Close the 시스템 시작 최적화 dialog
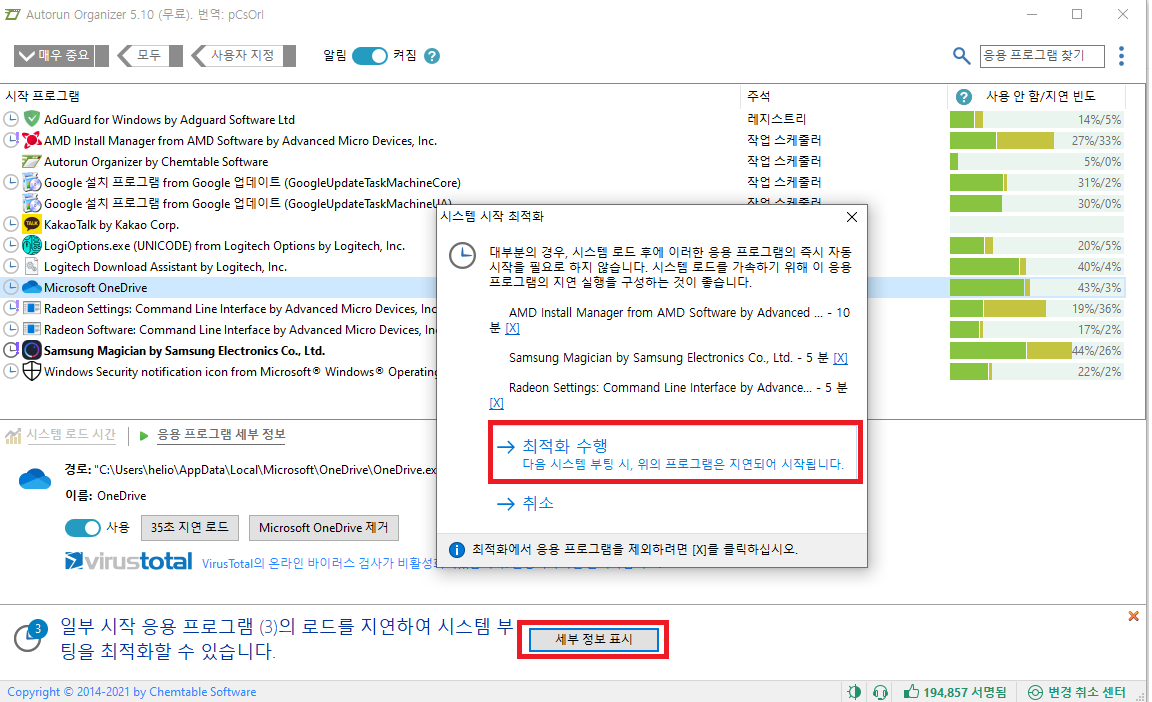Viewport: 1152px width, 702px height. pos(852,217)
